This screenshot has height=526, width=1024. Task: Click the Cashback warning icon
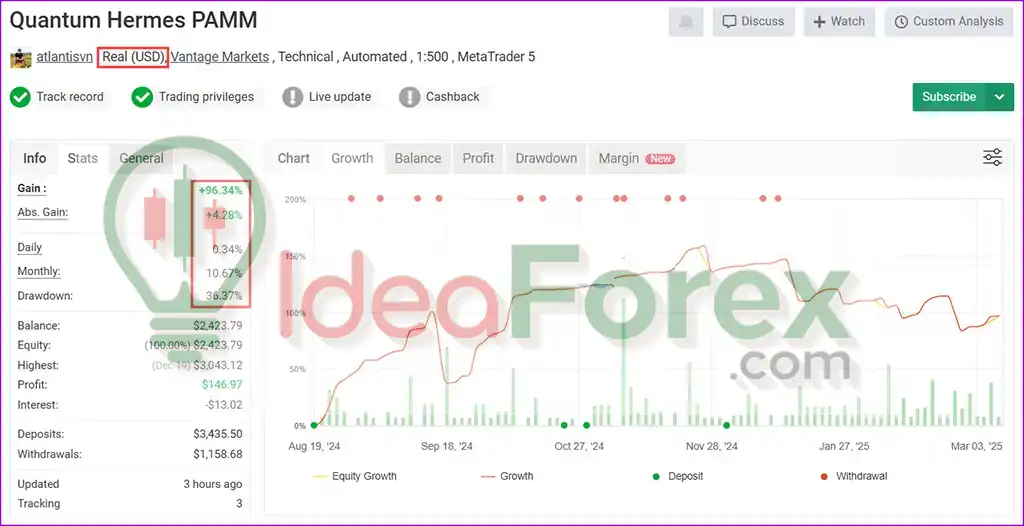pos(409,97)
